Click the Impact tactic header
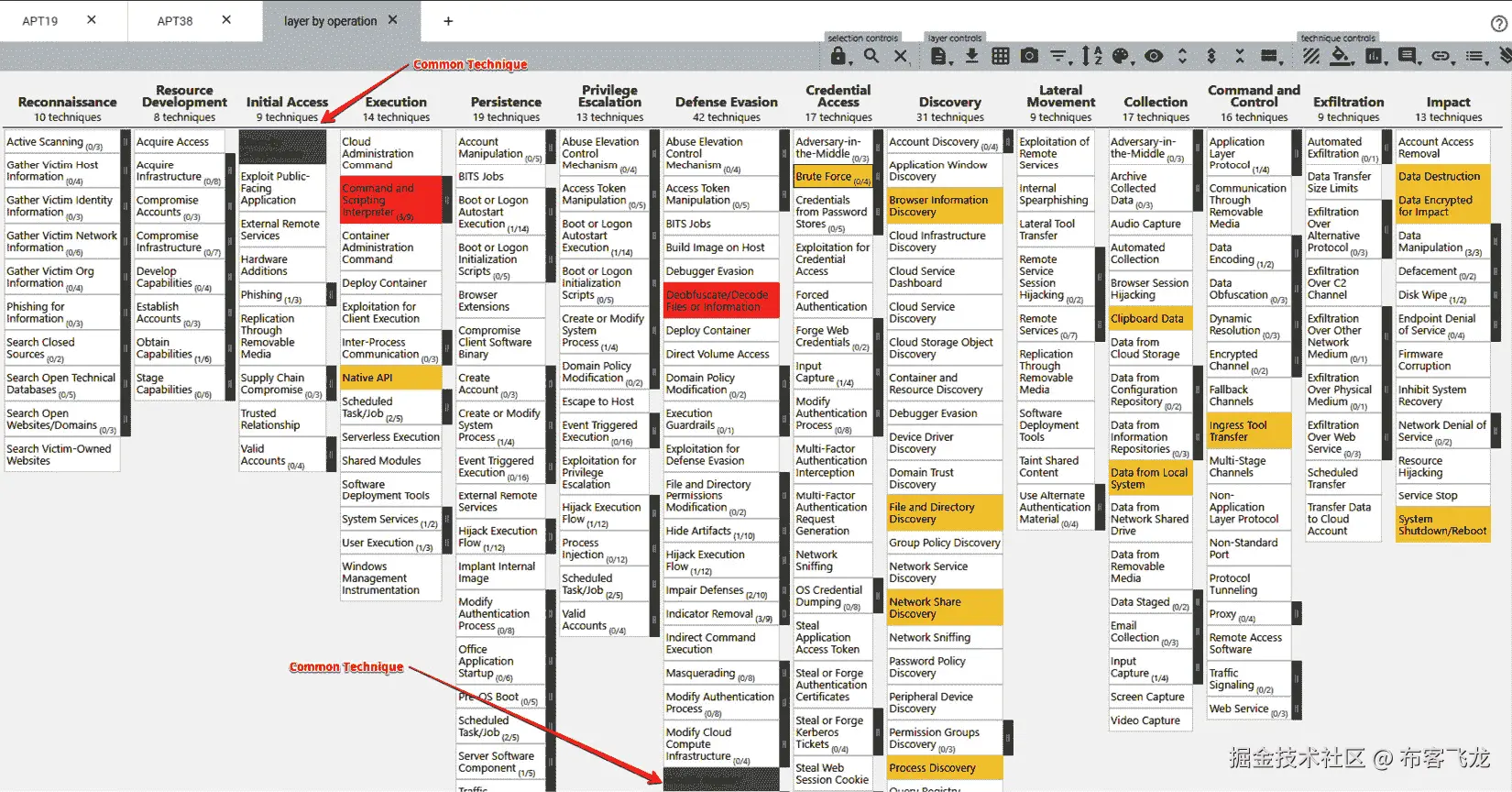 pyautogui.click(x=1448, y=102)
